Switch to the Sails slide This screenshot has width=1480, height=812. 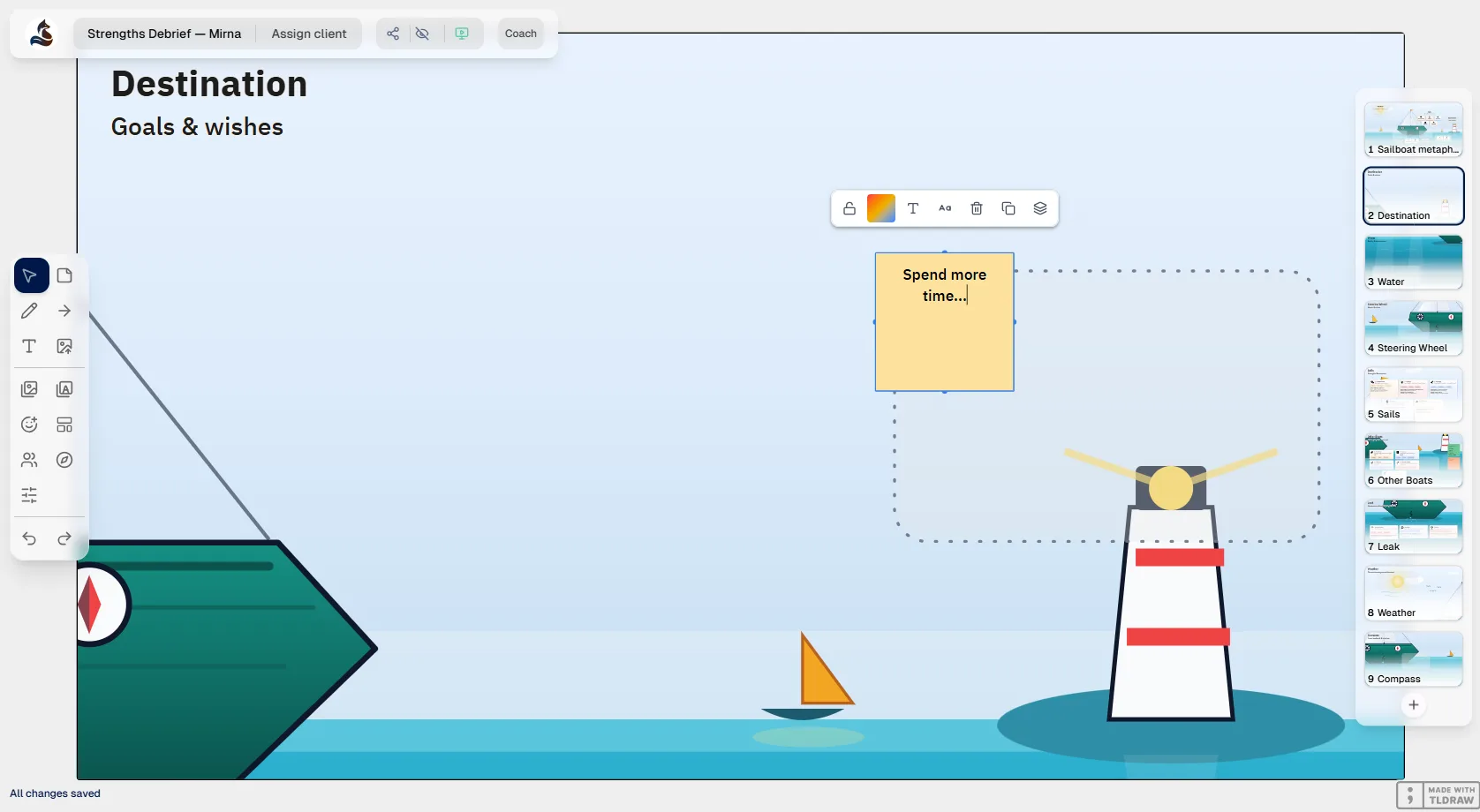click(x=1414, y=395)
